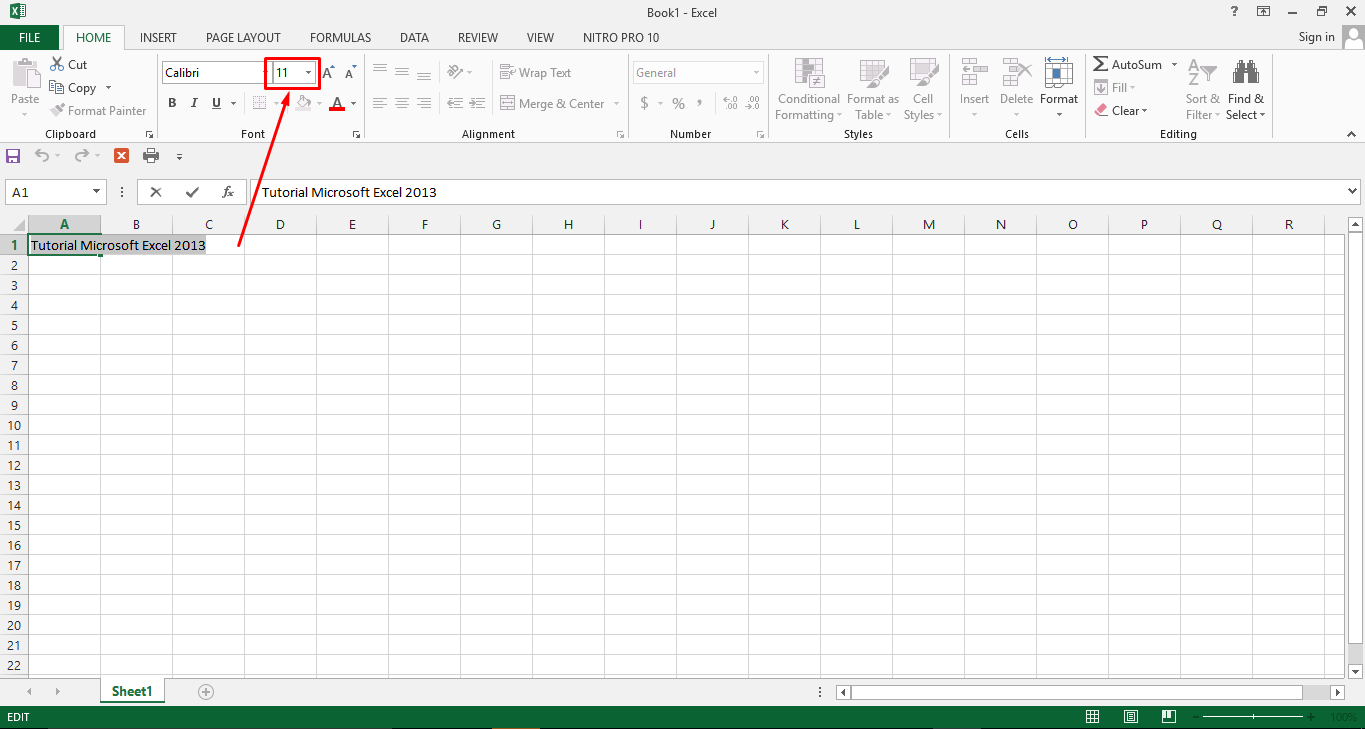Viewport: 1365px width, 729px height.
Task: Click the Delete cells icon
Action: [x=1016, y=72]
